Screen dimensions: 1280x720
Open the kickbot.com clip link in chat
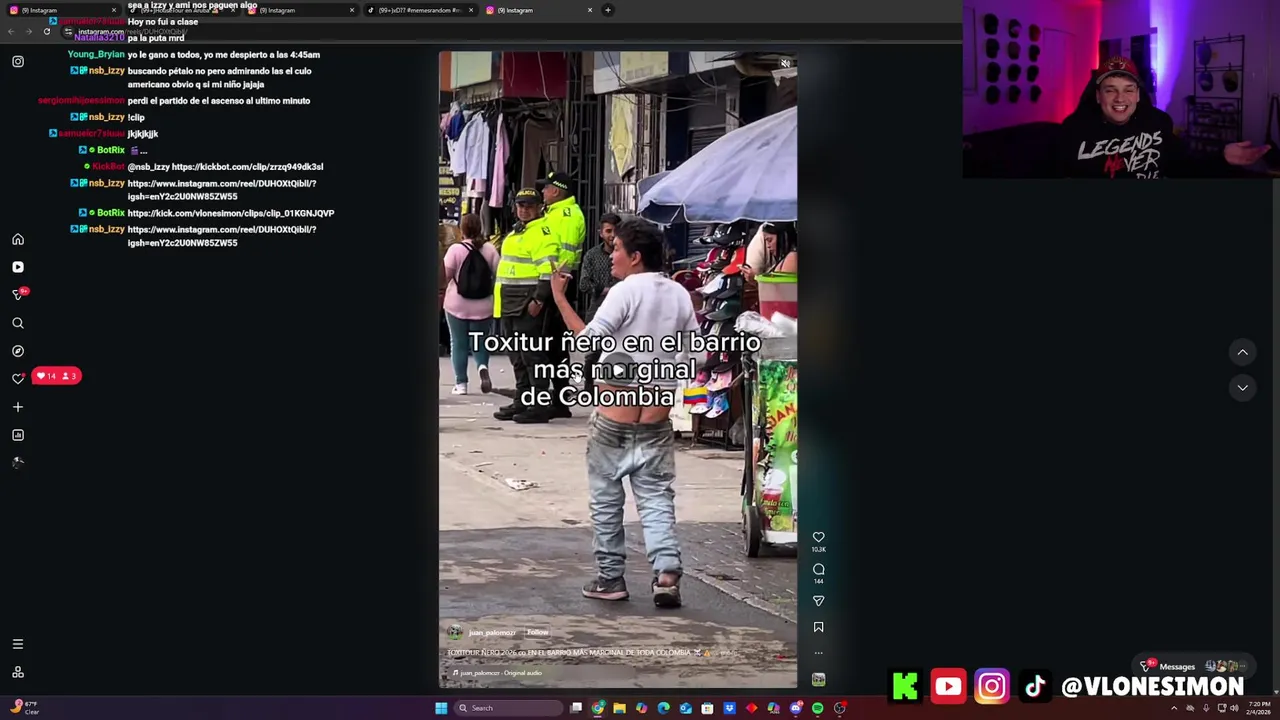point(247,167)
